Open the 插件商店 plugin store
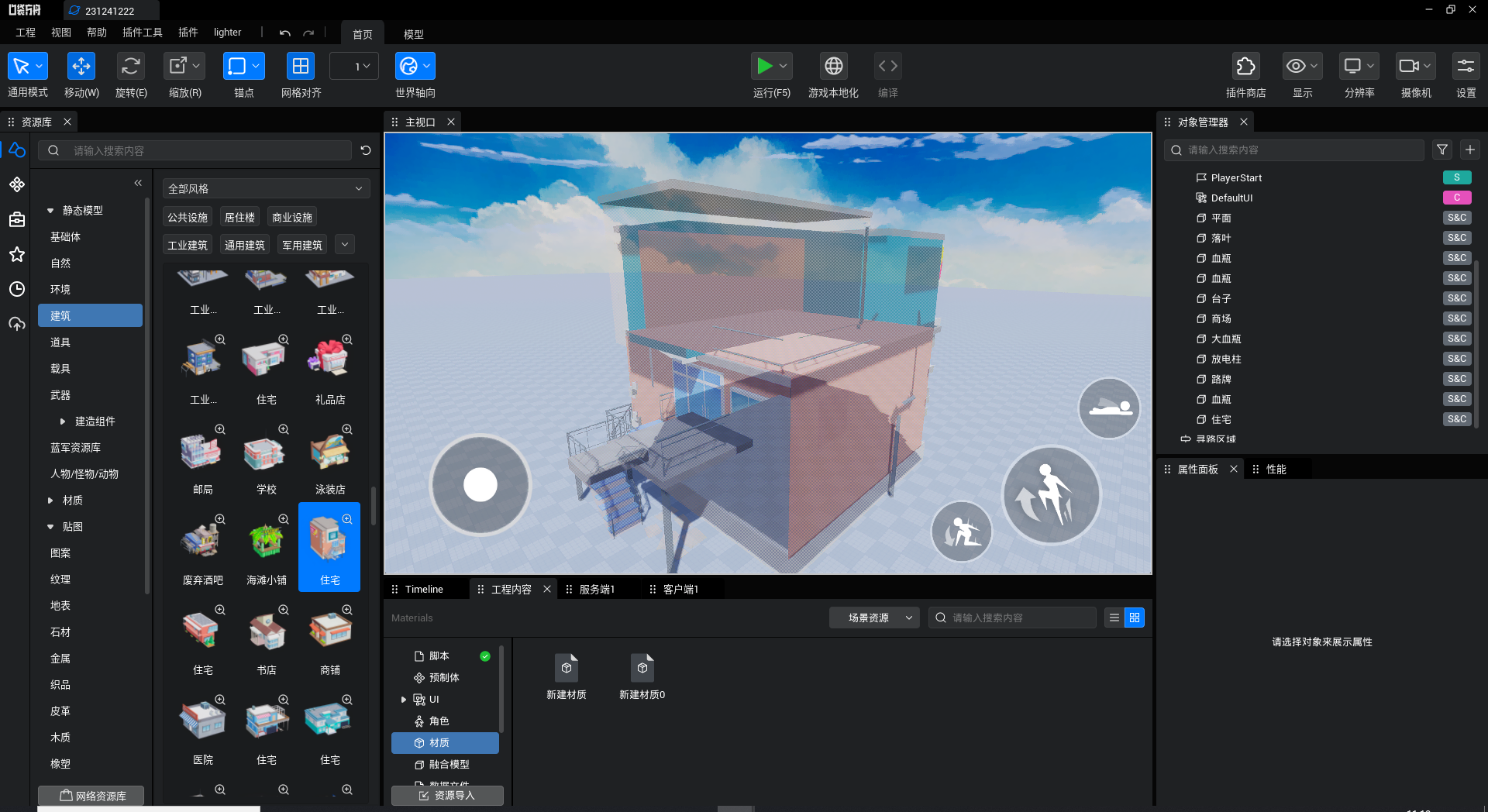This screenshot has height=812, width=1488. tap(1245, 67)
